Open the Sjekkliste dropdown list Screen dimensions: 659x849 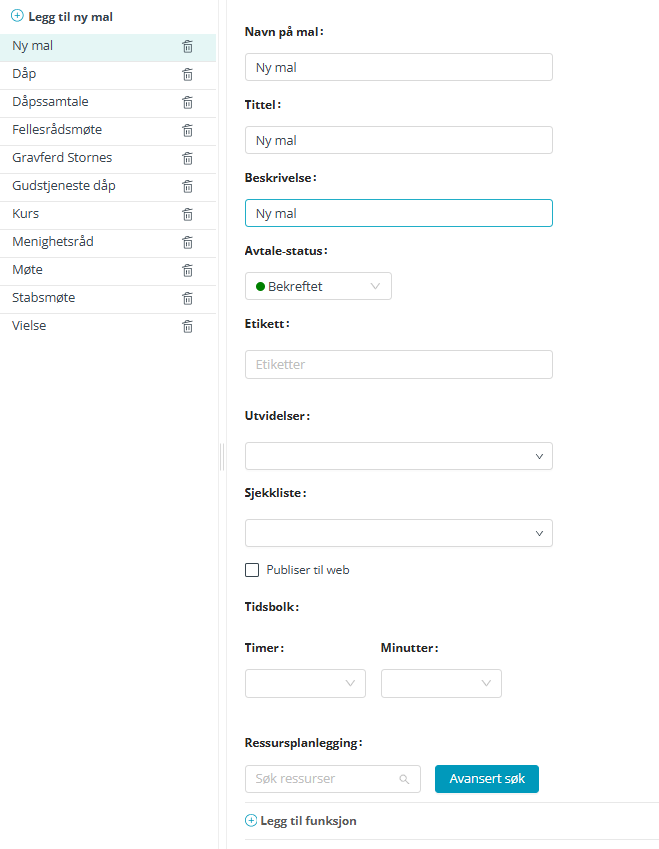(398, 533)
